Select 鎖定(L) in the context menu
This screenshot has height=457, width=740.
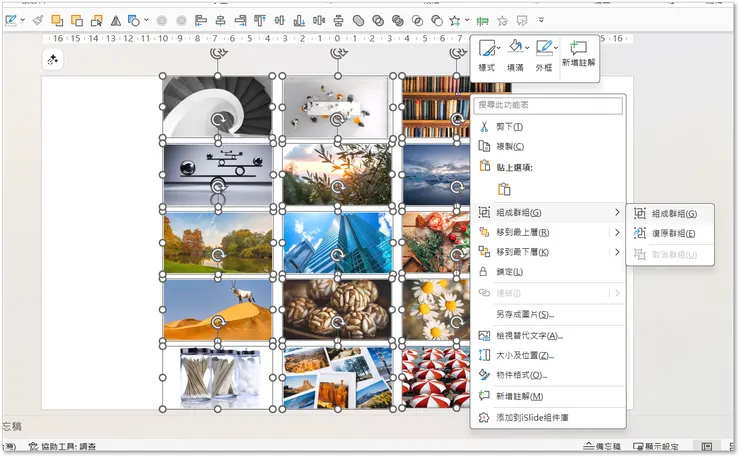click(x=549, y=272)
